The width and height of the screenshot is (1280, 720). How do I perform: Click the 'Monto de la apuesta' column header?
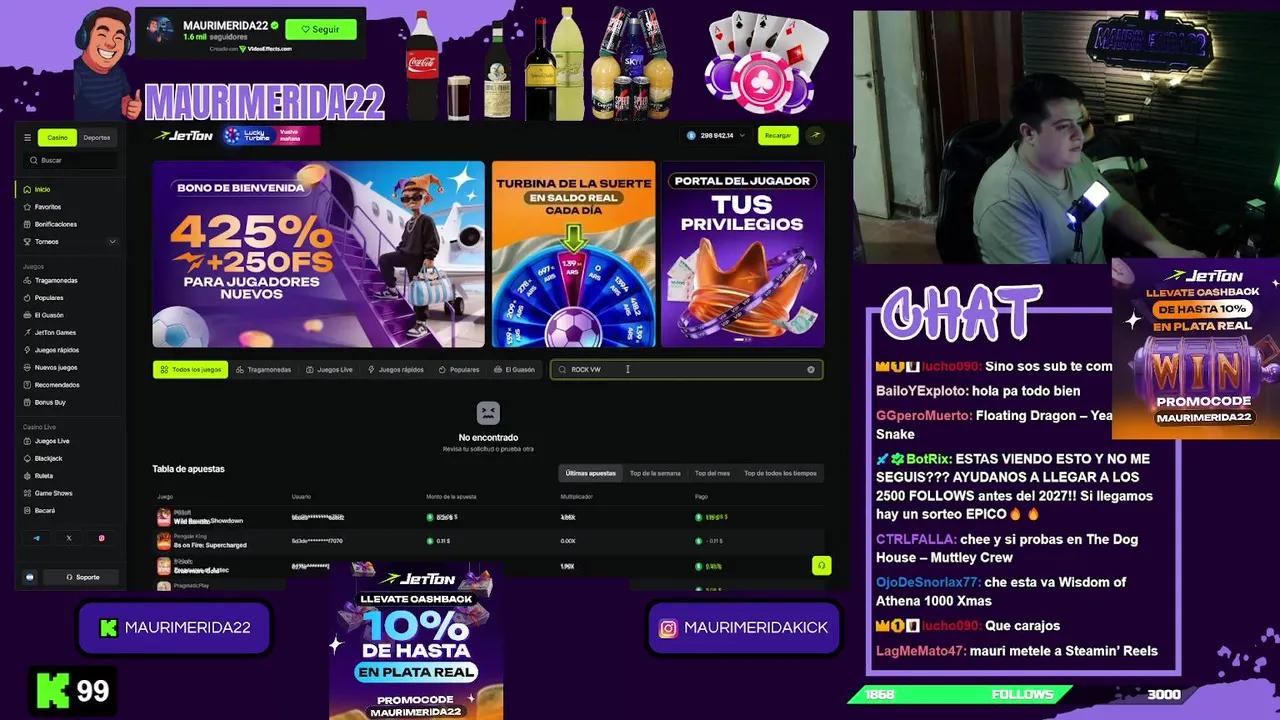(x=451, y=497)
